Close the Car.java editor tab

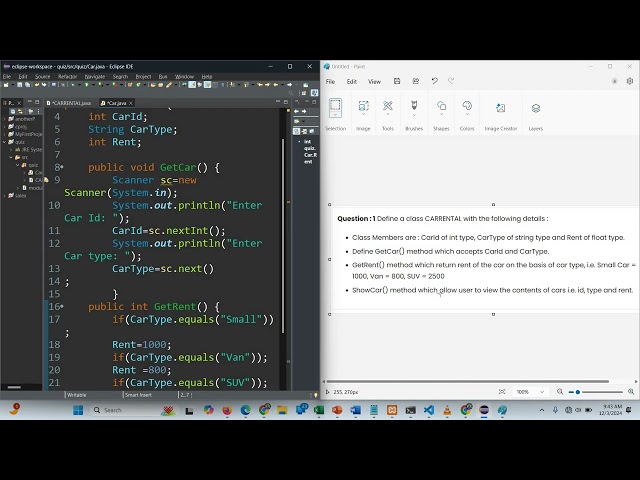pos(131,103)
